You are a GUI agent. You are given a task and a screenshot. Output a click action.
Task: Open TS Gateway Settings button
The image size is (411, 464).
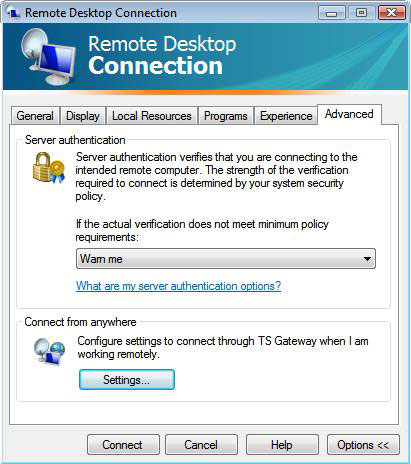click(127, 379)
